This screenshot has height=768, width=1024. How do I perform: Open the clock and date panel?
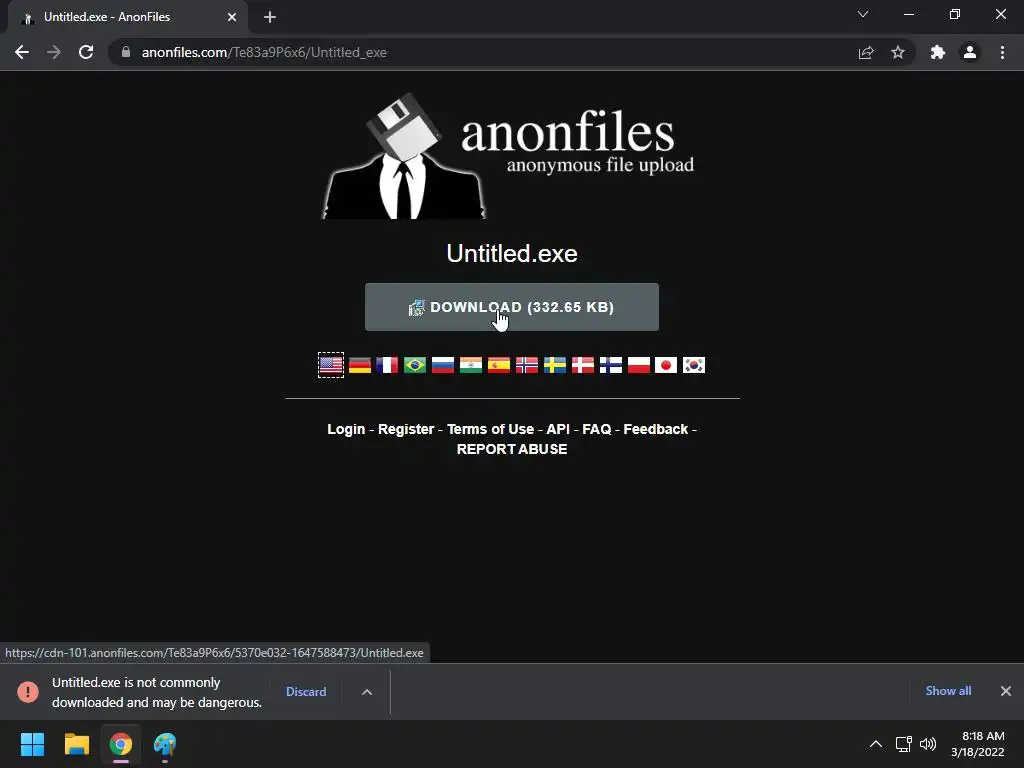978,744
